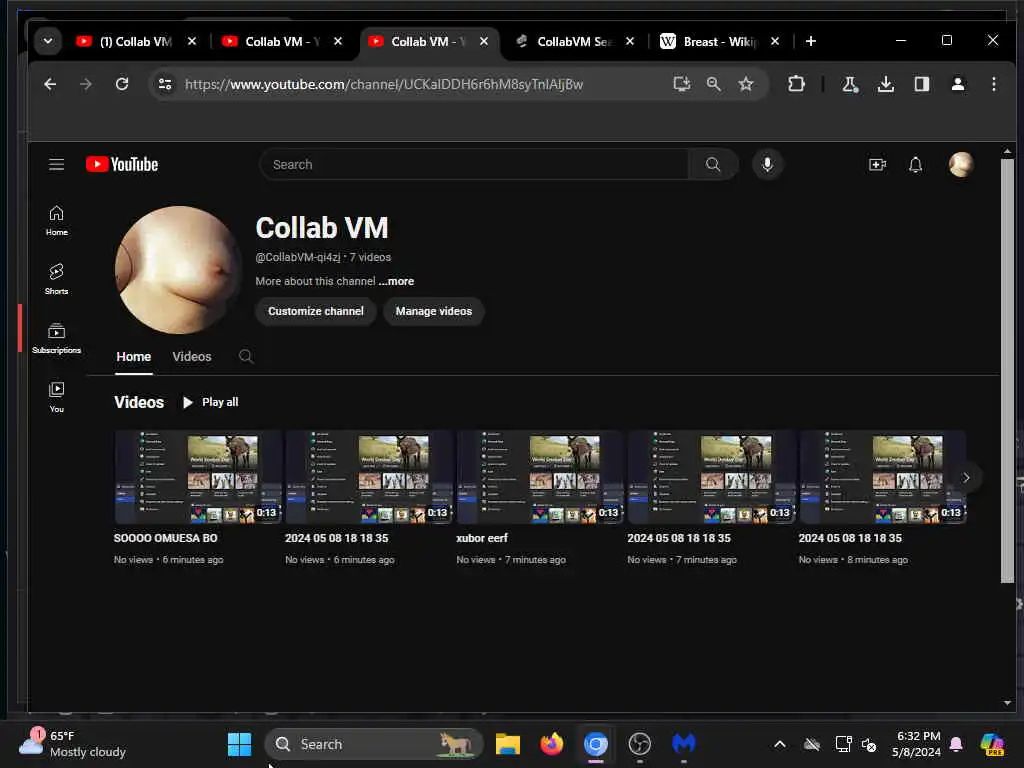Expand the tab search dropdown

48,41
